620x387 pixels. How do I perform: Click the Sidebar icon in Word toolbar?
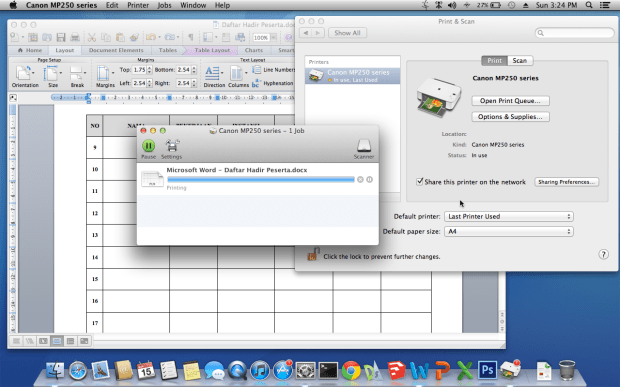208,38
